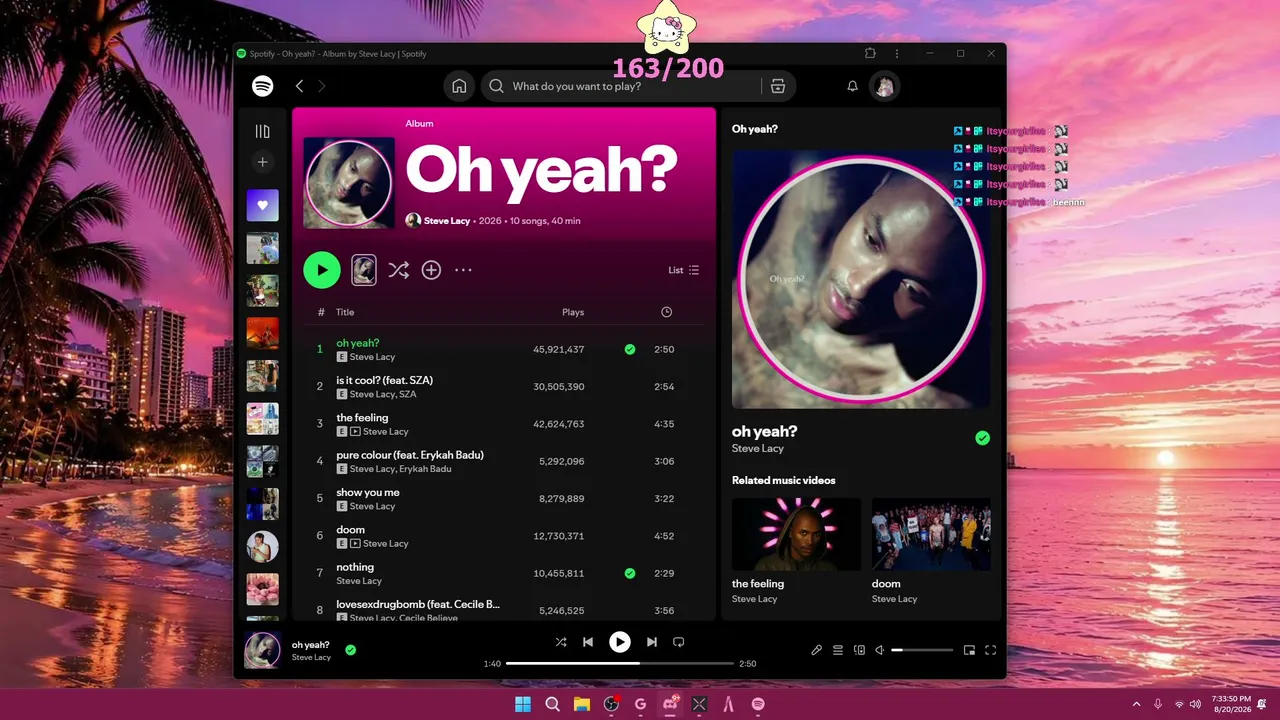Toggle repeat in the player controls
Screen dimensions: 1280x720
679,642
